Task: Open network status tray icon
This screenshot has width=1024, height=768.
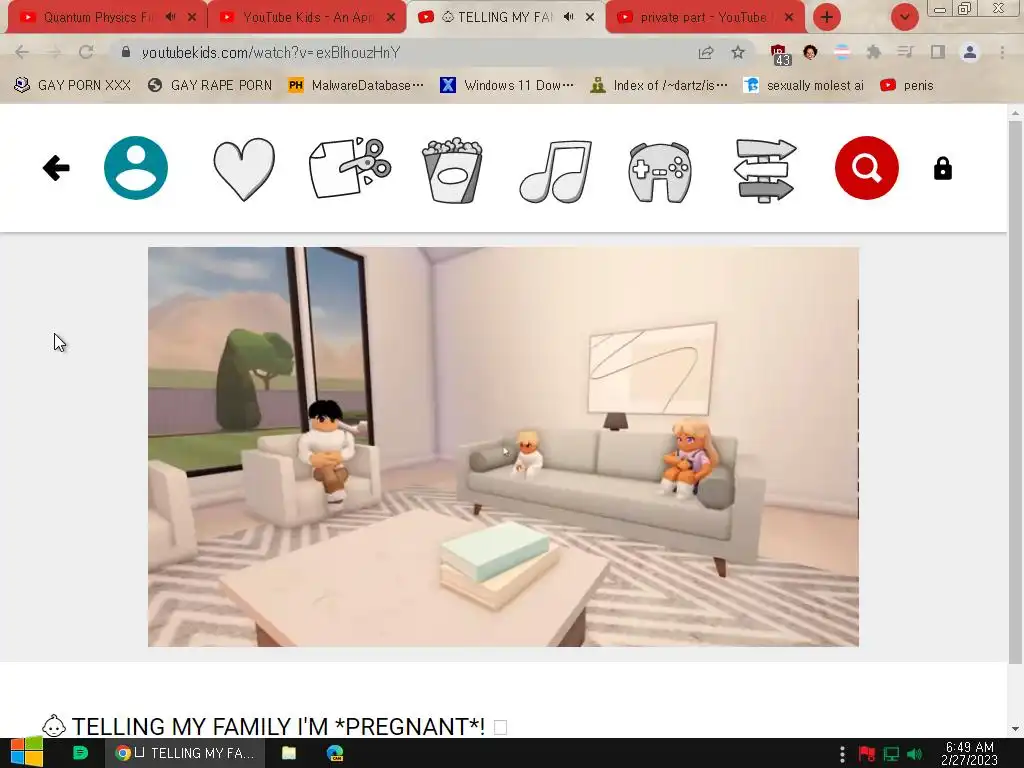Action: point(891,754)
